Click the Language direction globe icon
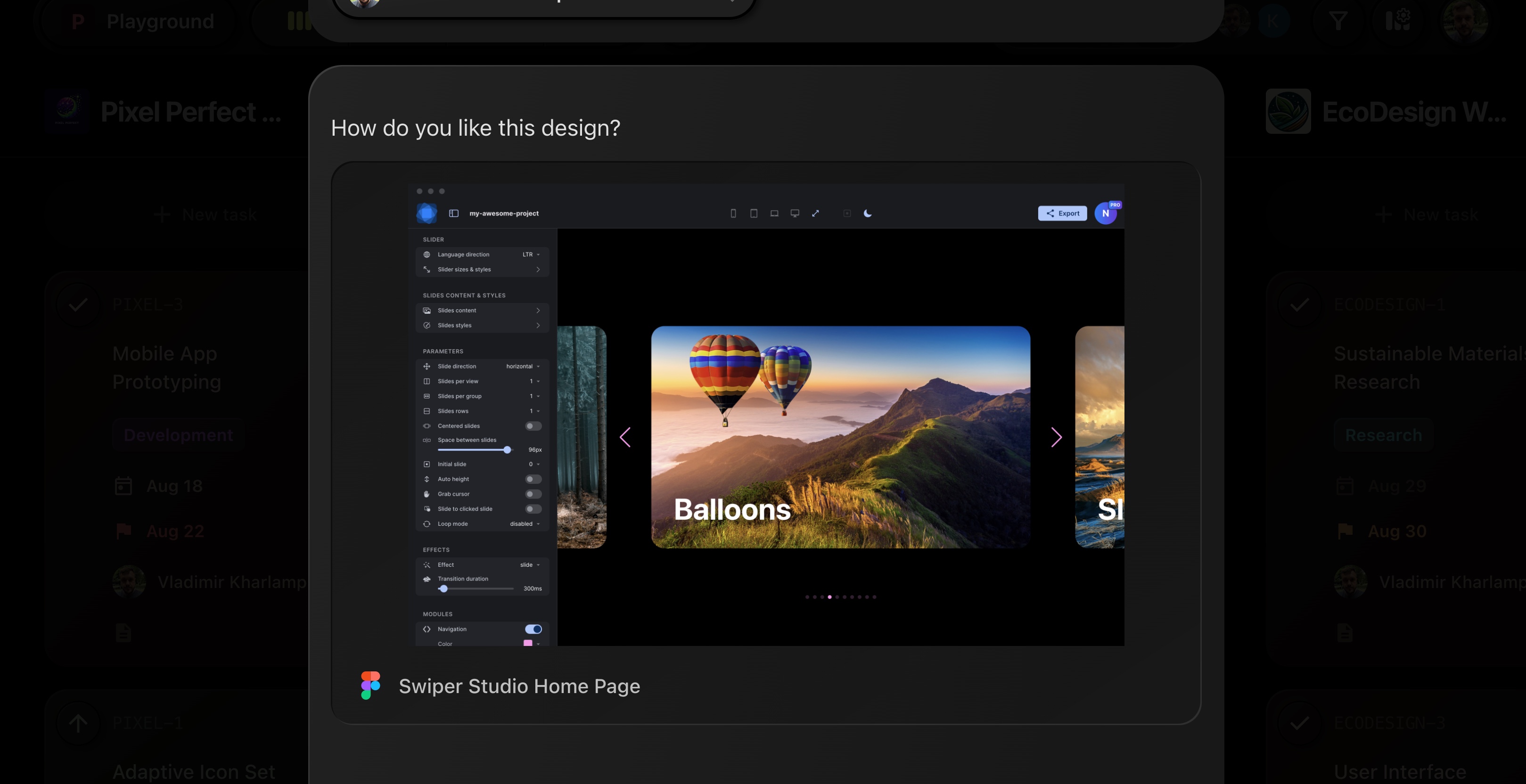The image size is (1526, 784). pos(427,254)
